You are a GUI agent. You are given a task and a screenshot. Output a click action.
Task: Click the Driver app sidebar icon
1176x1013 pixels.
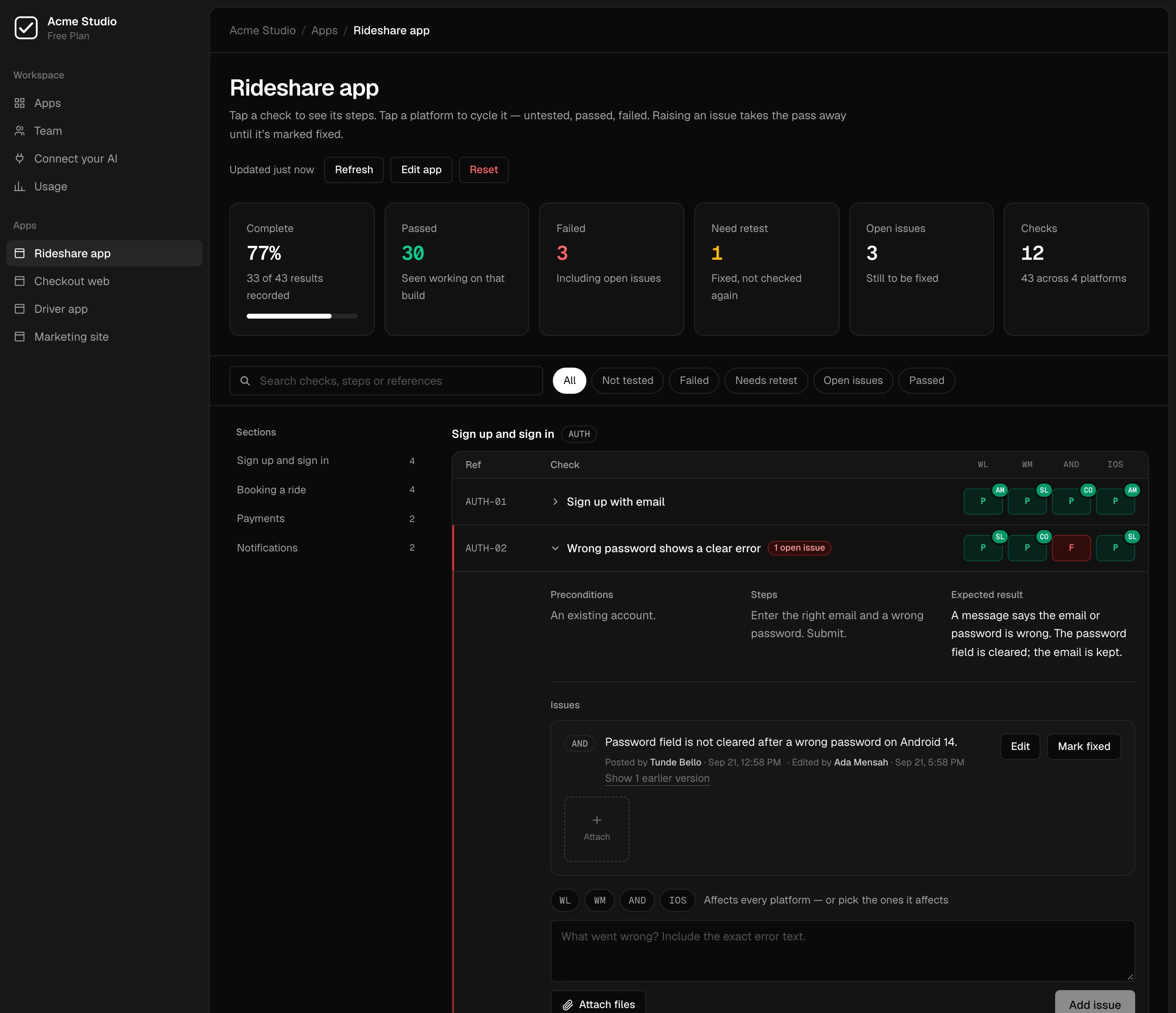(x=19, y=309)
